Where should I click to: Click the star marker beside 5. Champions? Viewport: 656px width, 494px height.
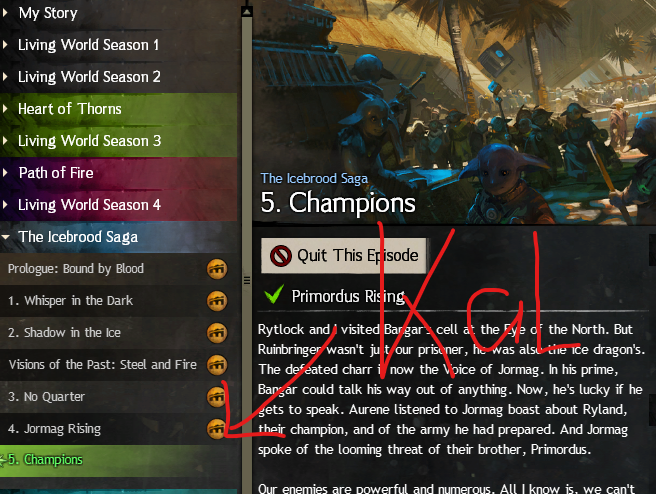(3, 460)
